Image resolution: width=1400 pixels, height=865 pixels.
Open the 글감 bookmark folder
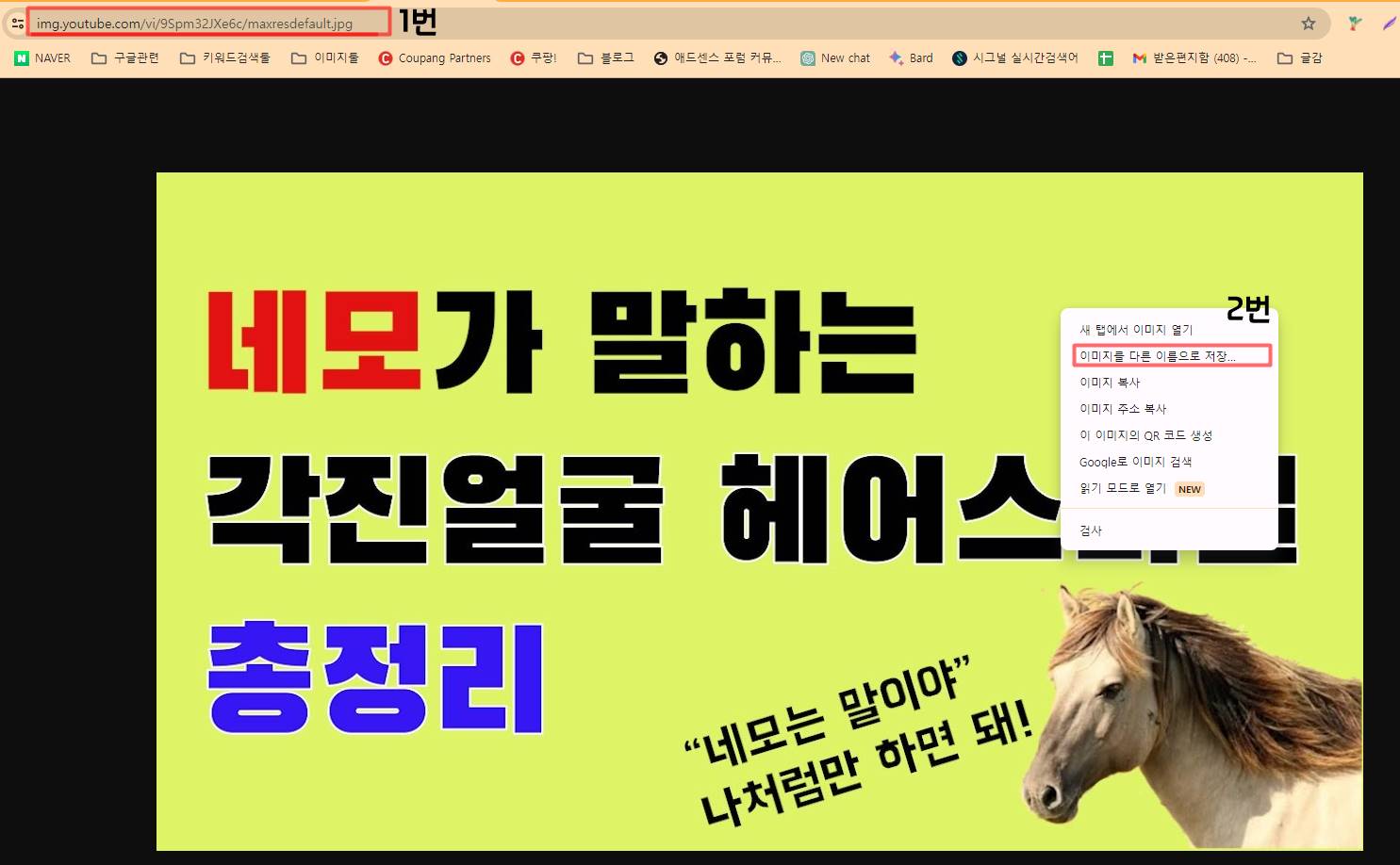1298,57
